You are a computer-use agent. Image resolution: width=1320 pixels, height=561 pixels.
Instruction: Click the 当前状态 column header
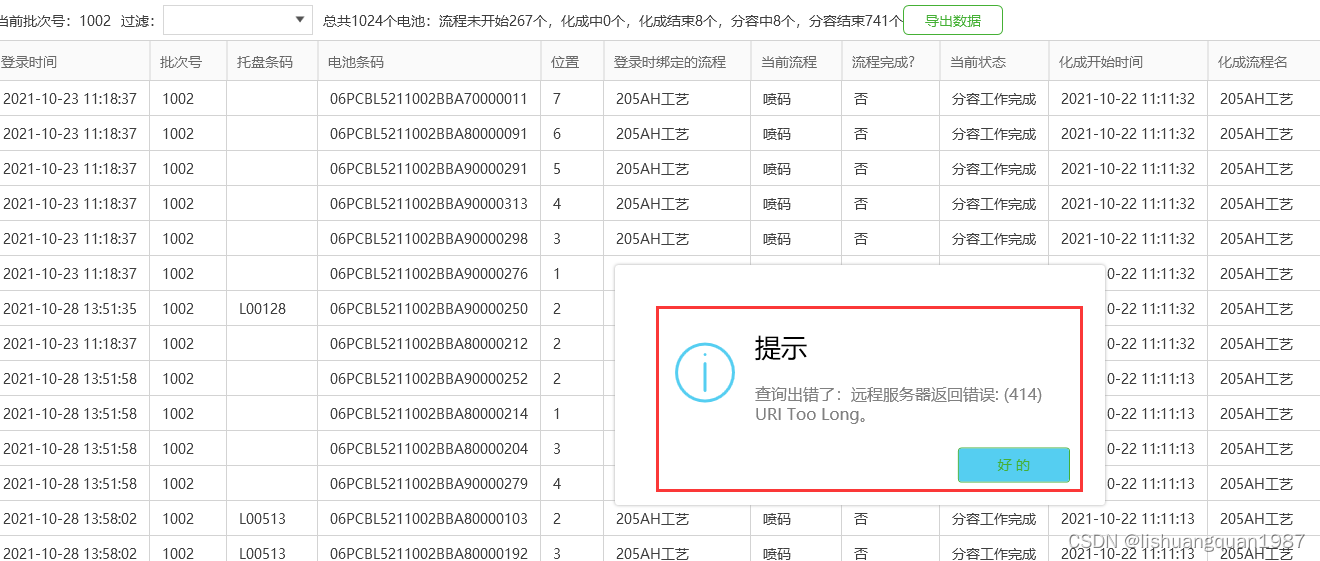click(978, 62)
